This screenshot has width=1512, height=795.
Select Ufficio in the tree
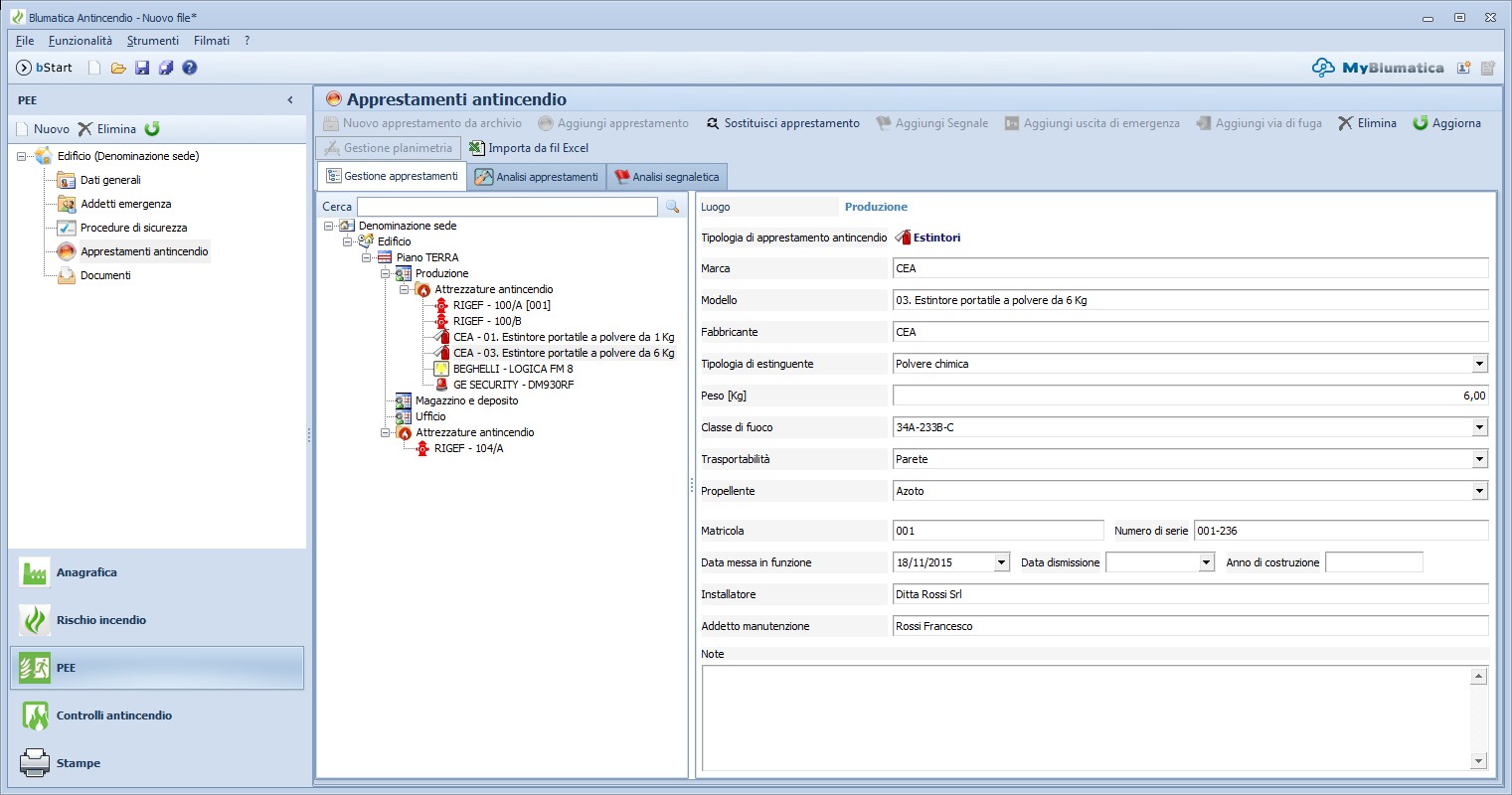(430, 416)
